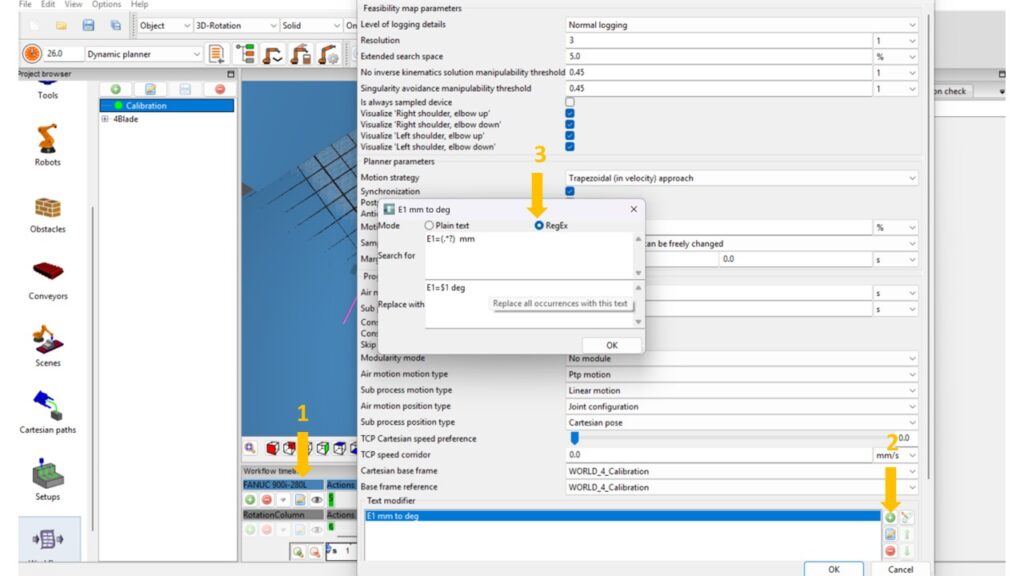
Task: Delete text modifier using red minus icon
Action: (x=890, y=551)
